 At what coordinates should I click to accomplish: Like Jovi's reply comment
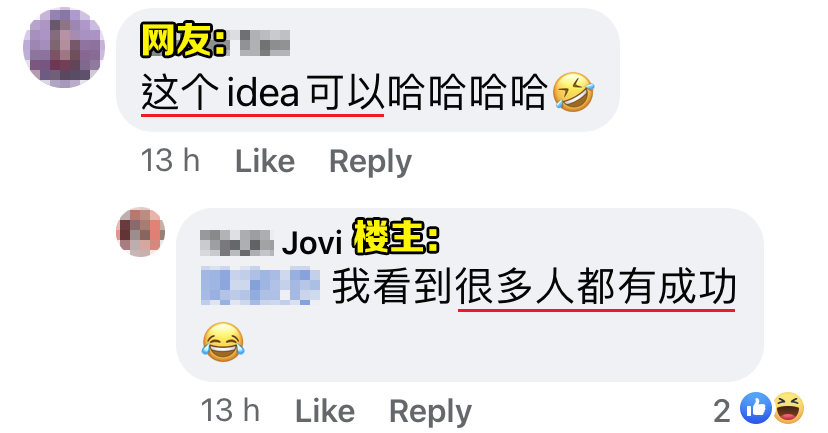pyautogui.click(x=325, y=411)
